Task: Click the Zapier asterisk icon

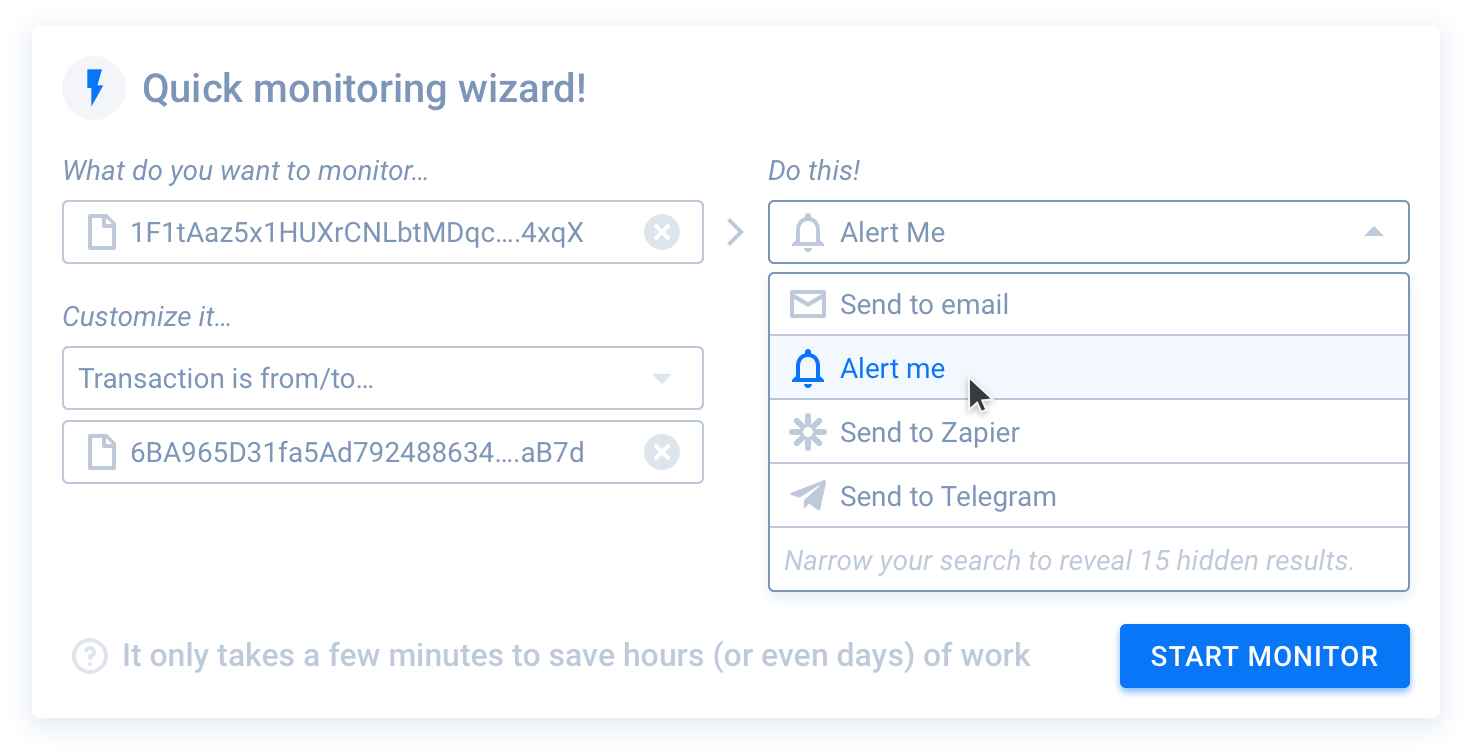Action: click(x=807, y=432)
